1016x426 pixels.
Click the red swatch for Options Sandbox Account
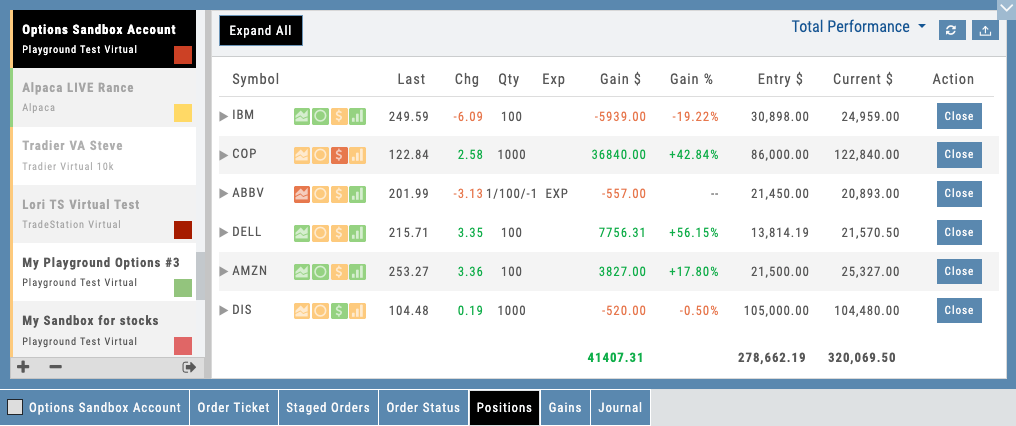coord(183,54)
